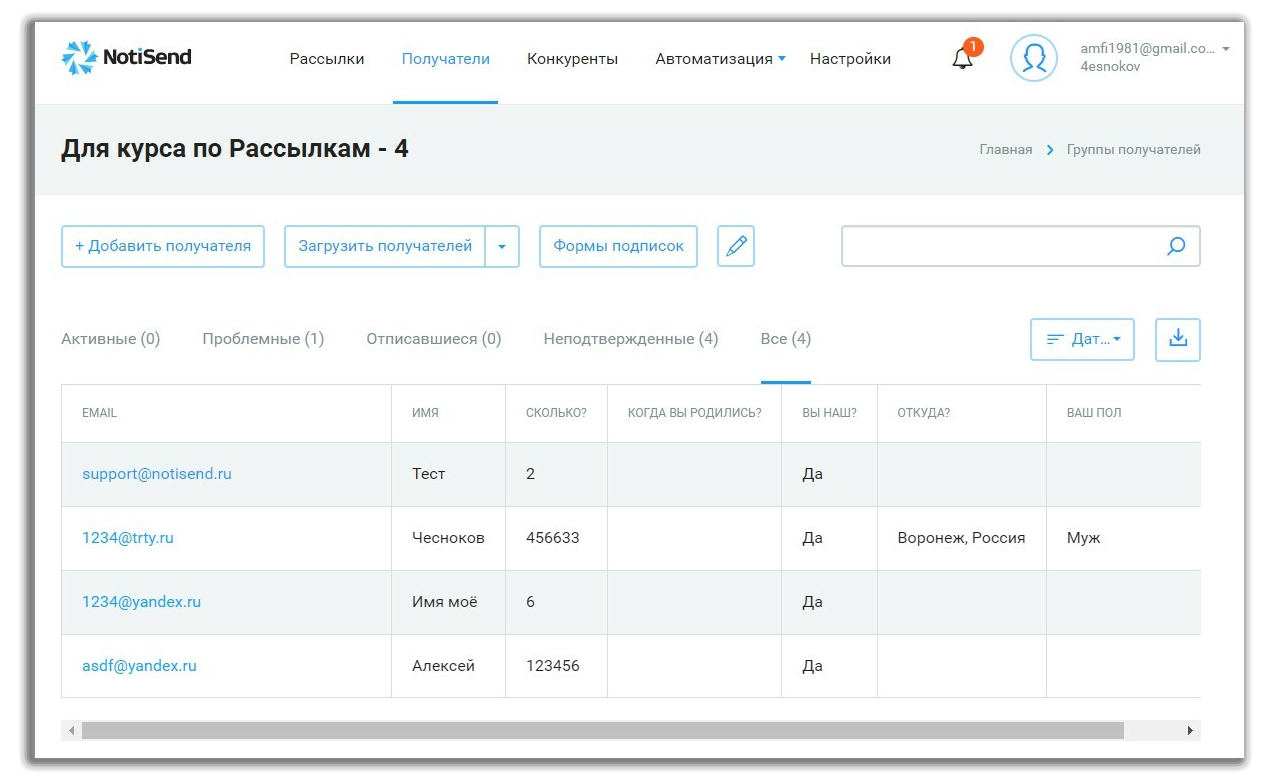Screen dimensions: 1280x780
Task: Open the user avatar profile icon
Action: point(1034,58)
